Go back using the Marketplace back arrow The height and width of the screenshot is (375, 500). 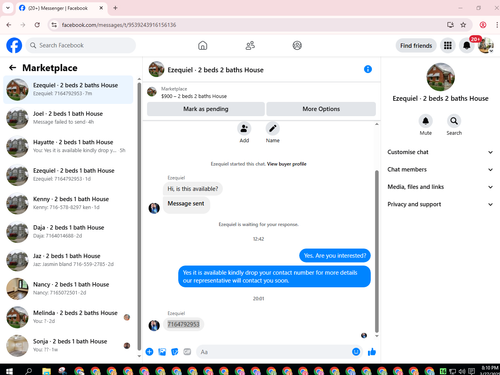click(13, 68)
